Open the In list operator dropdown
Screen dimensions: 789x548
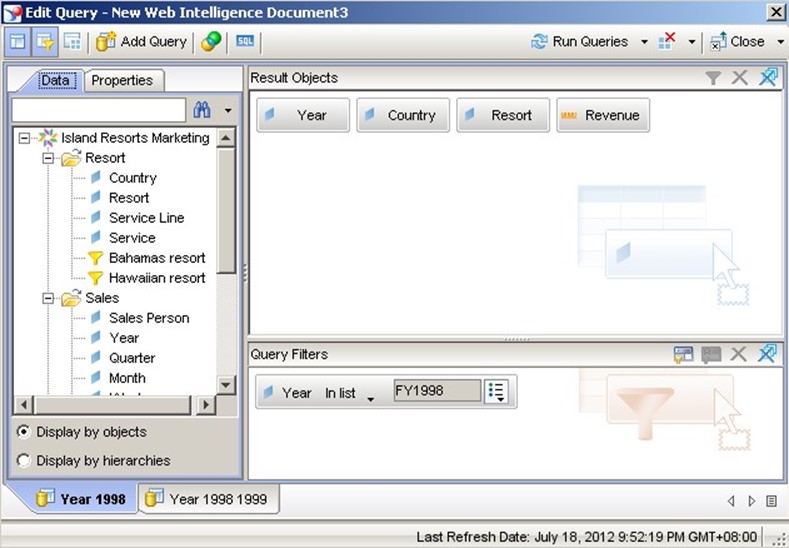click(x=370, y=399)
